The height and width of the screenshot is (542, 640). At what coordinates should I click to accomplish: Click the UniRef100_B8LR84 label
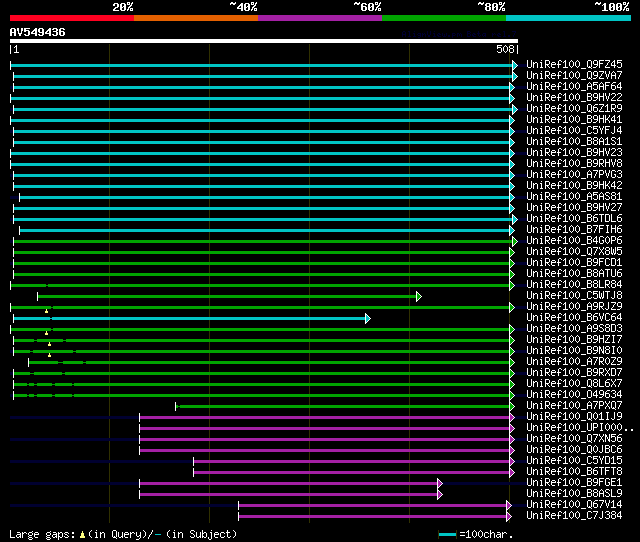point(574,285)
